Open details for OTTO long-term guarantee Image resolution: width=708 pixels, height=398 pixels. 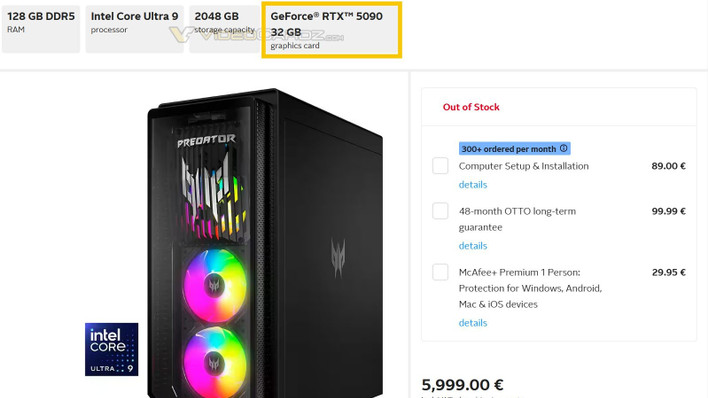tap(473, 246)
